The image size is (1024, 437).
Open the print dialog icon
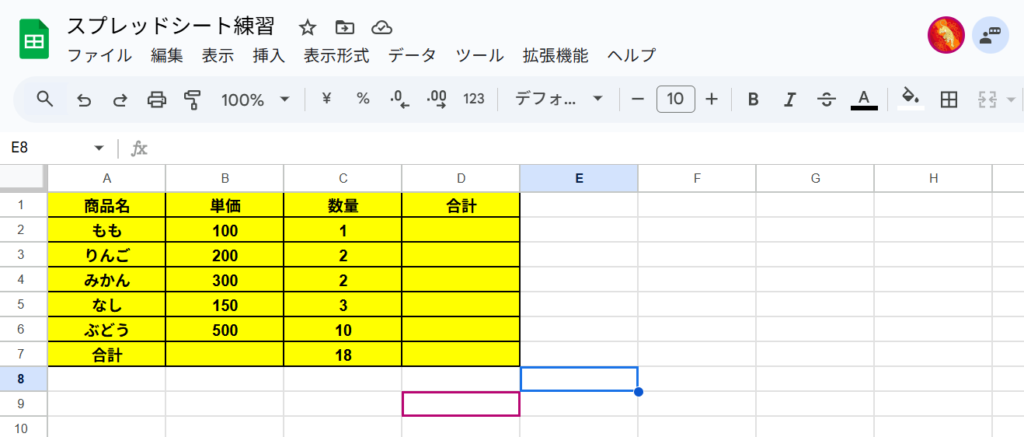[156, 100]
